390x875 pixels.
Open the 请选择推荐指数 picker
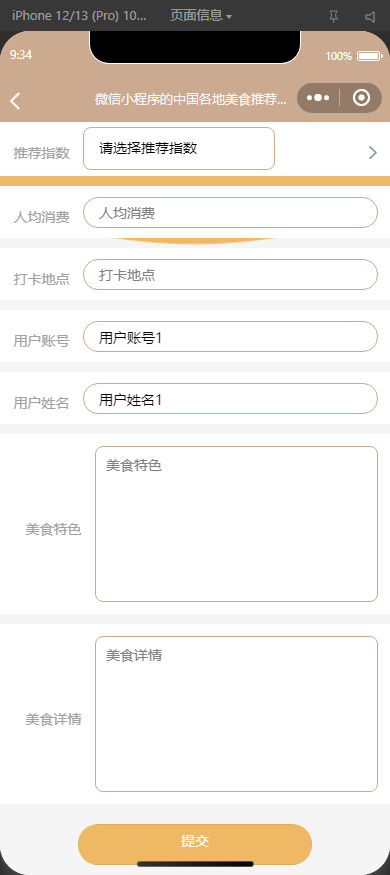179,148
